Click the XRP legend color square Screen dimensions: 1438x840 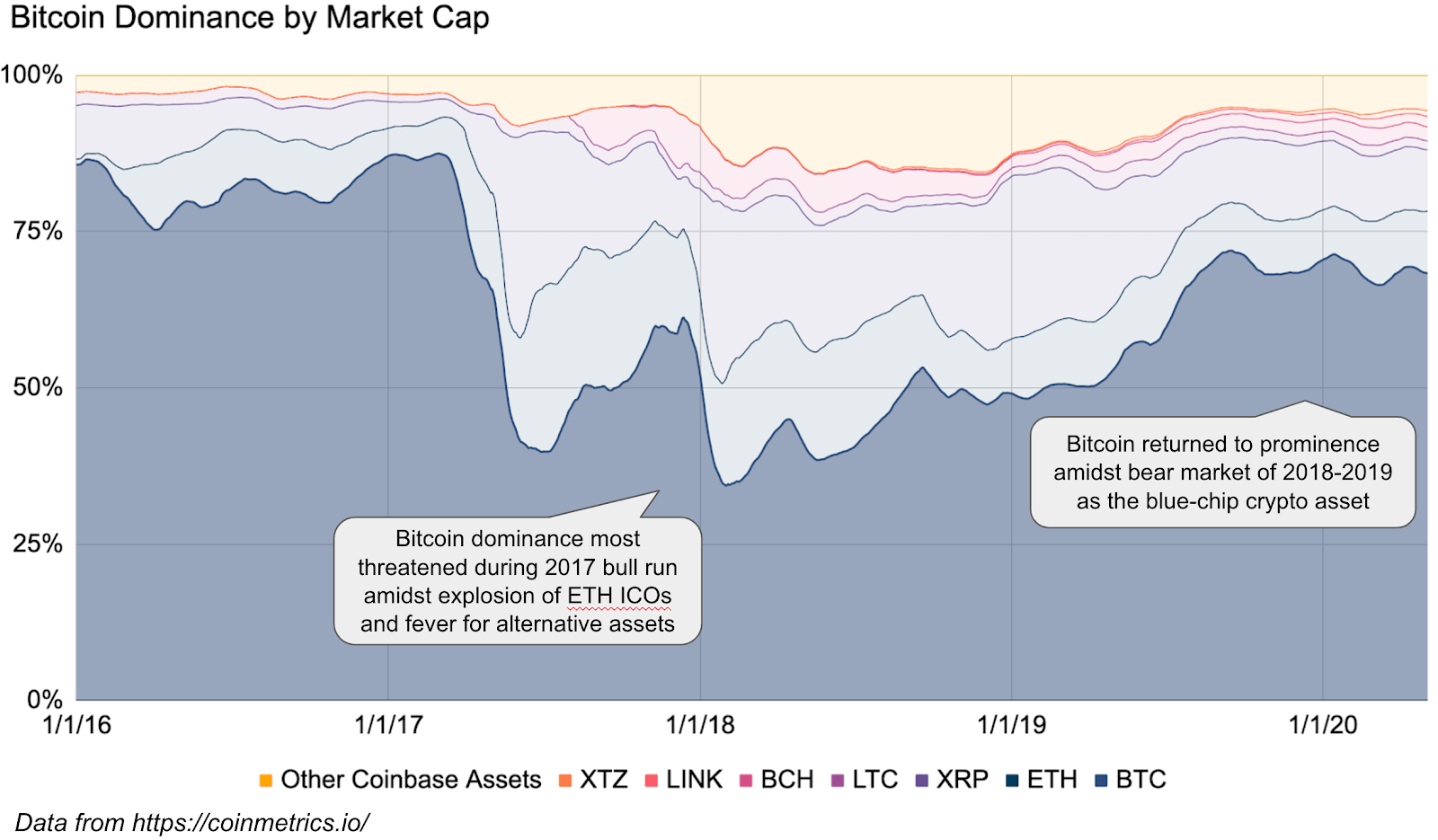(921, 780)
